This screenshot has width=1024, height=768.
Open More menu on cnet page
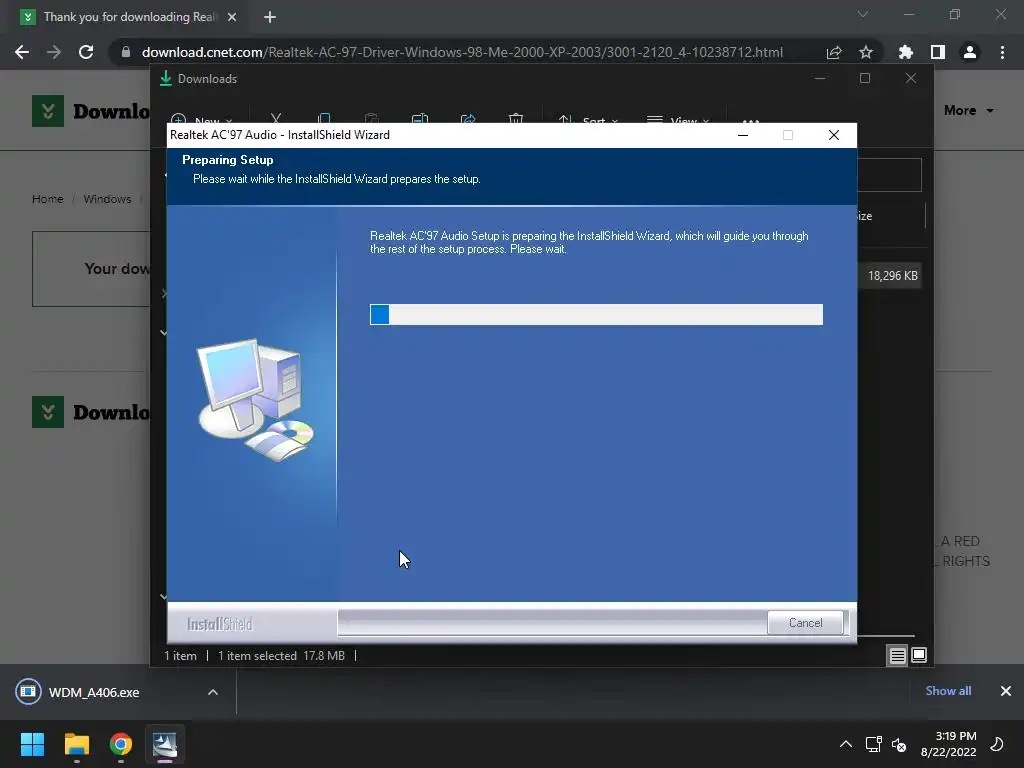[968, 110]
